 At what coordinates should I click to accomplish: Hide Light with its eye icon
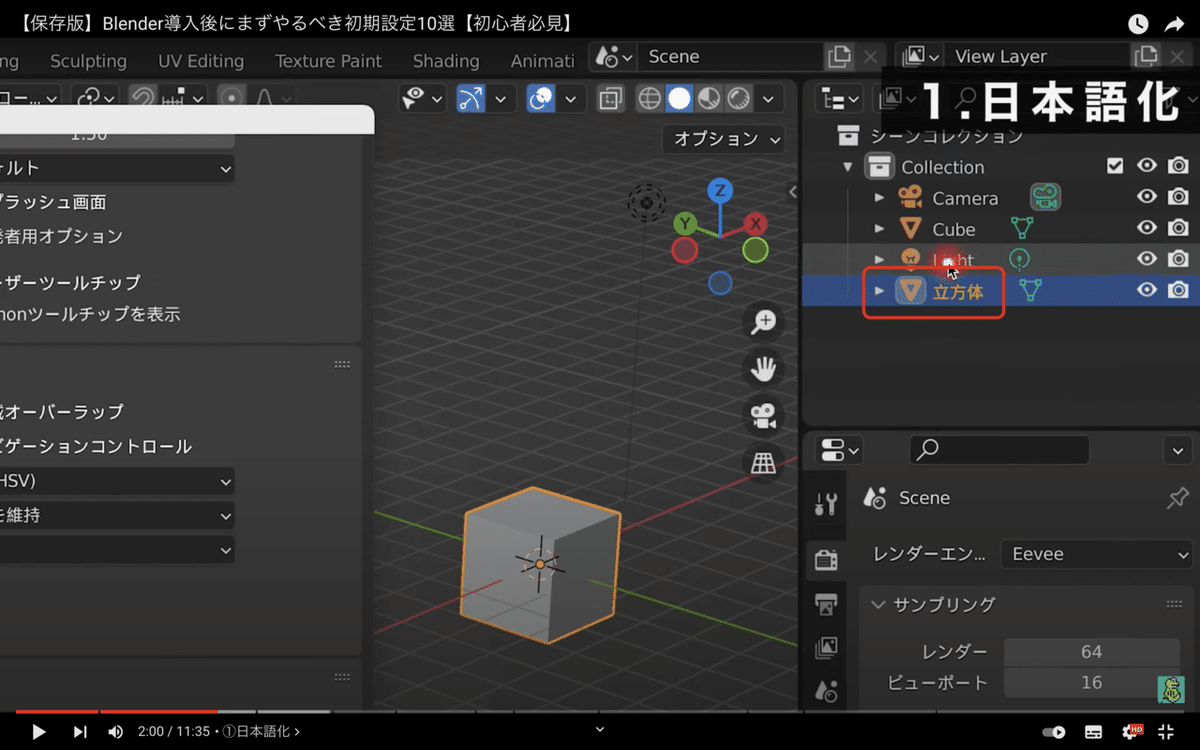coord(1147,259)
